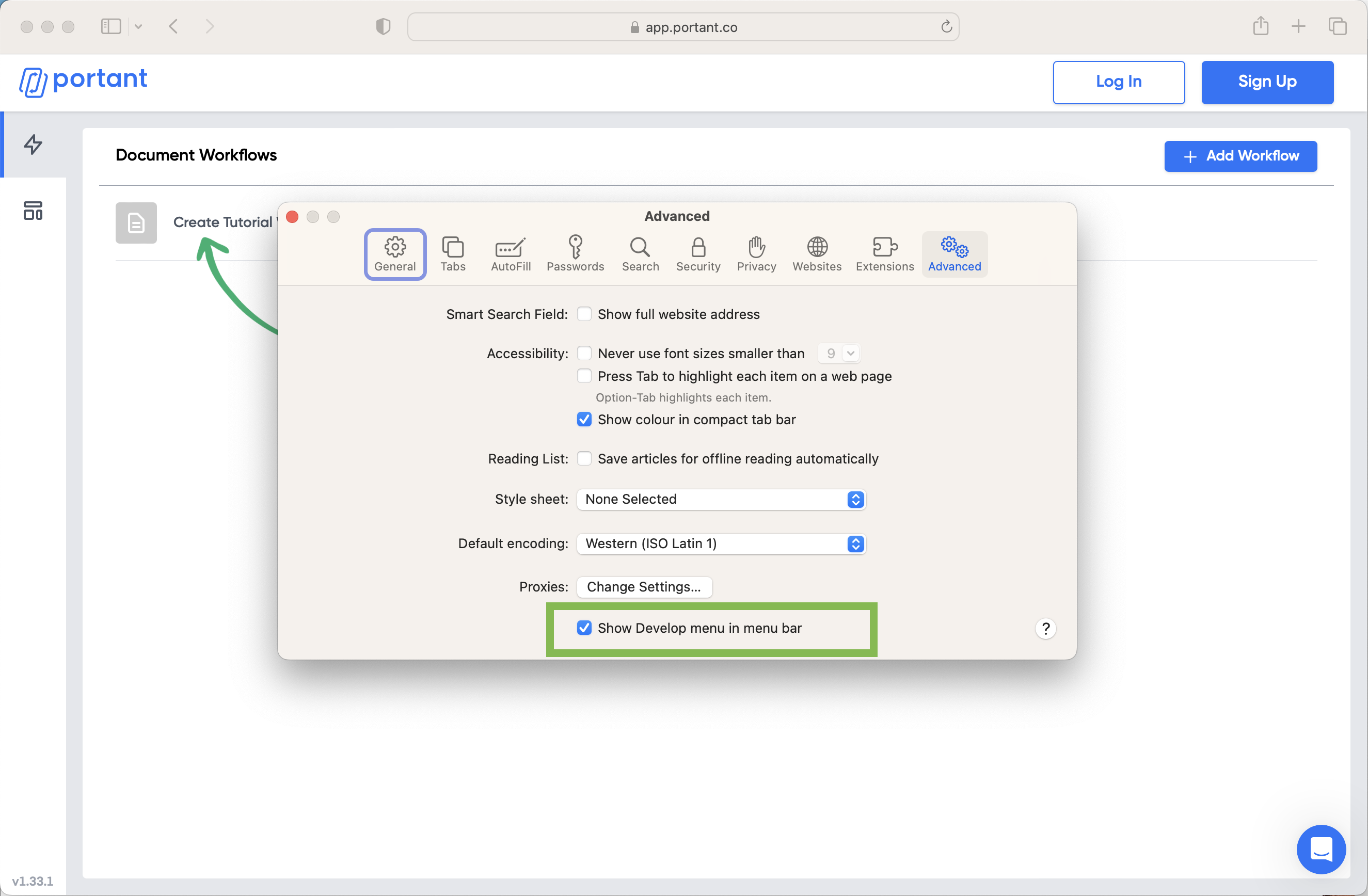Image resolution: width=1368 pixels, height=896 pixels.
Task: Click the app.portant.co address bar
Action: [x=683, y=27]
